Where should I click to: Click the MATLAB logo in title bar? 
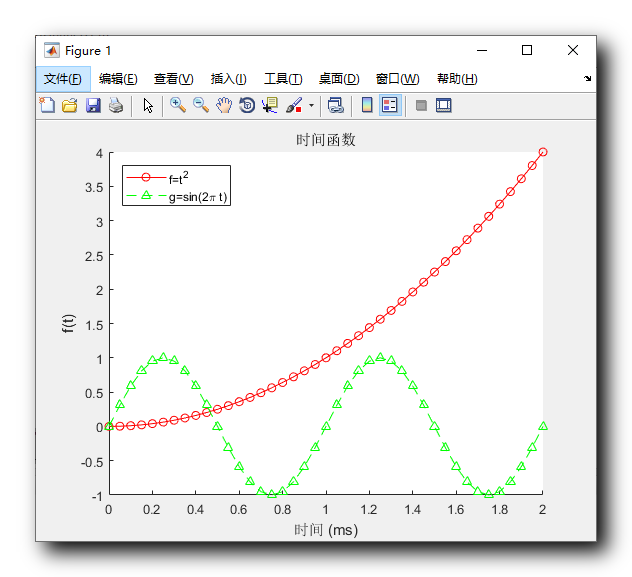(52, 51)
